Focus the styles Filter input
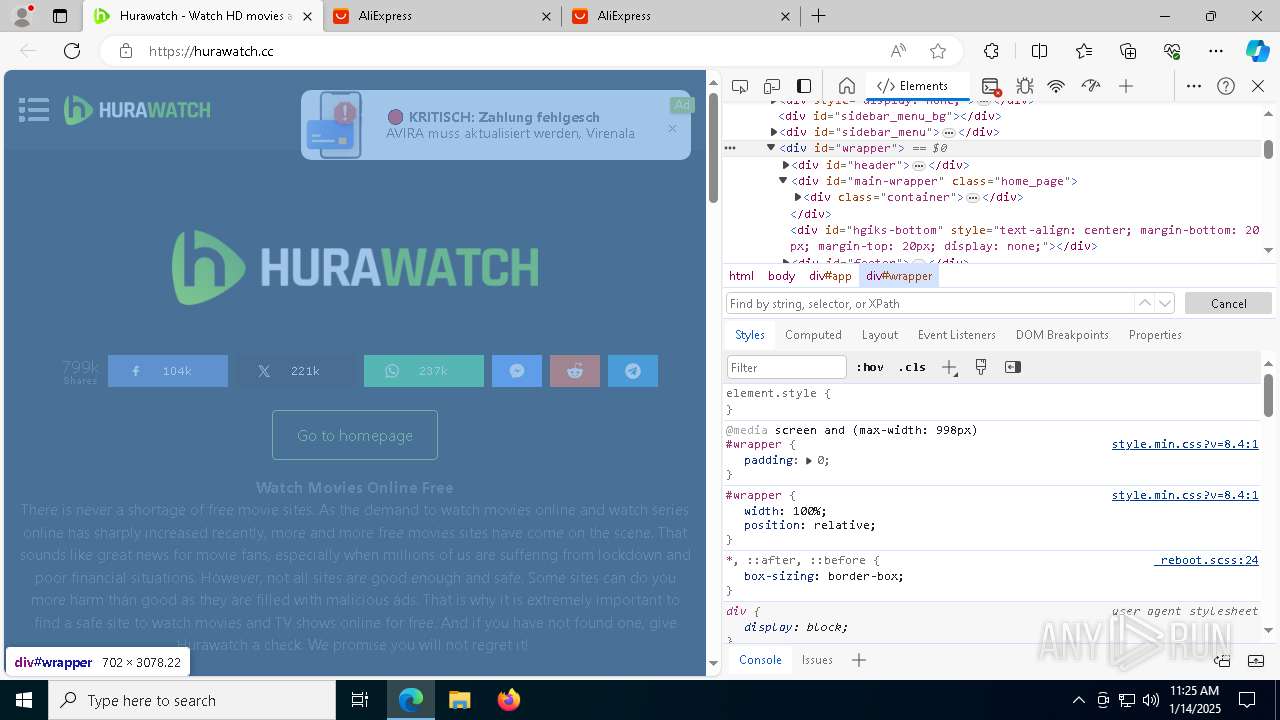This screenshot has height=720, width=1280. pos(787,367)
